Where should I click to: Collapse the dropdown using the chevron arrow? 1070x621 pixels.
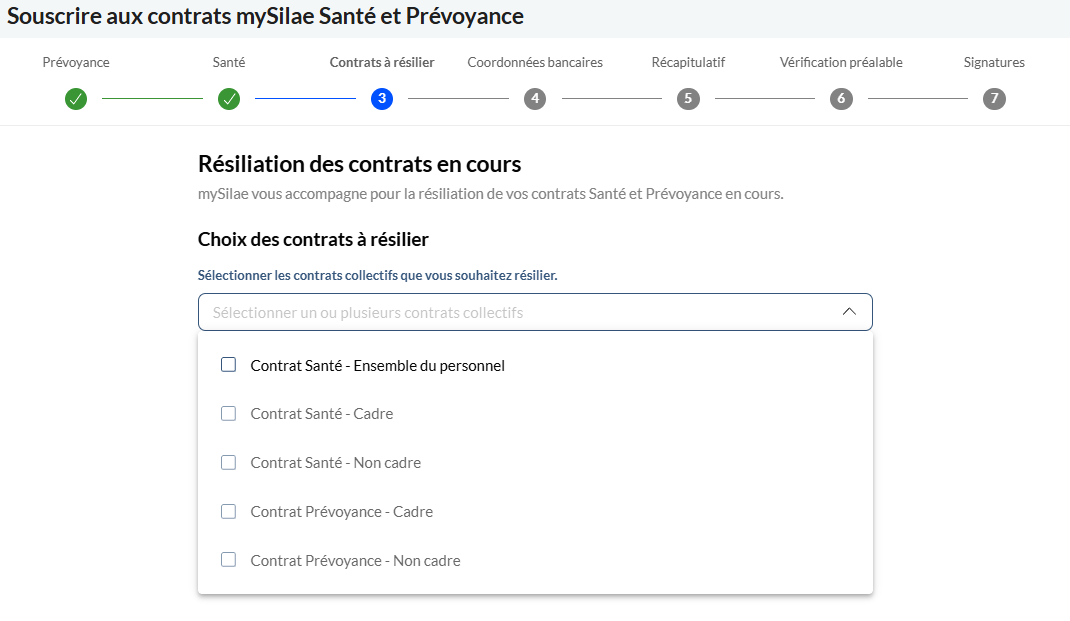coord(849,312)
